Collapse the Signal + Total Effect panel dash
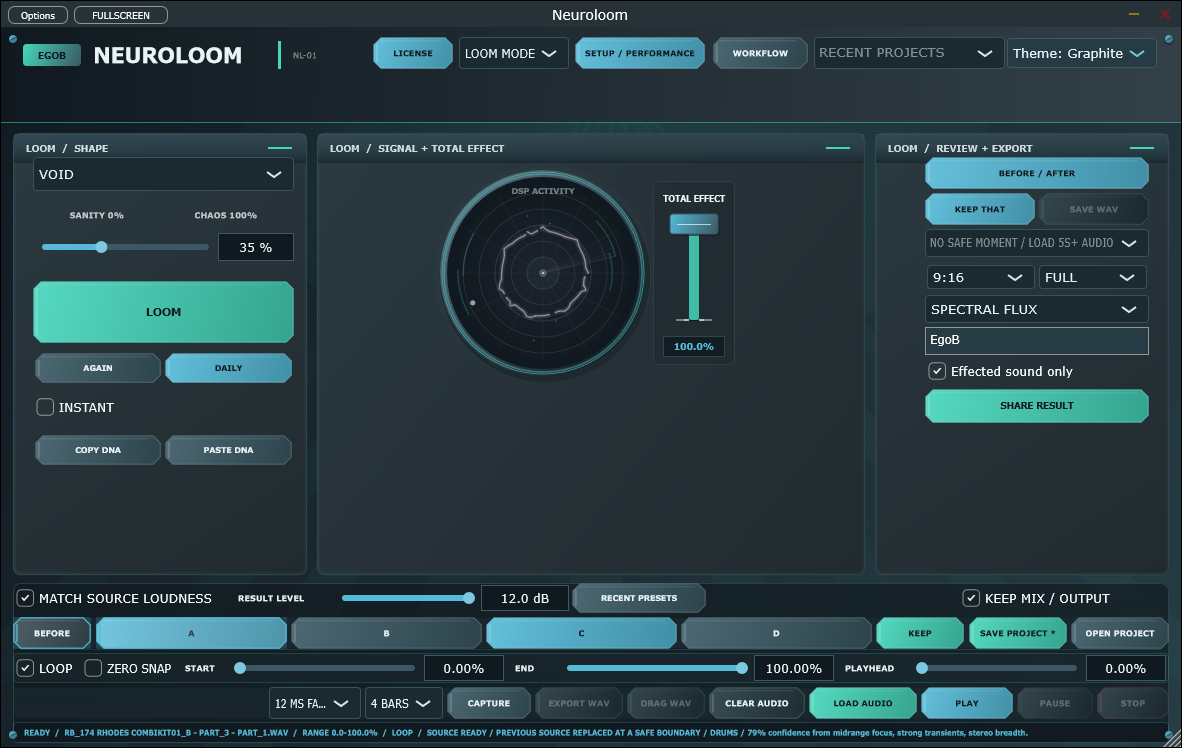Image resolution: width=1182 pixels, height=748 pixels. tap(838, 148)
